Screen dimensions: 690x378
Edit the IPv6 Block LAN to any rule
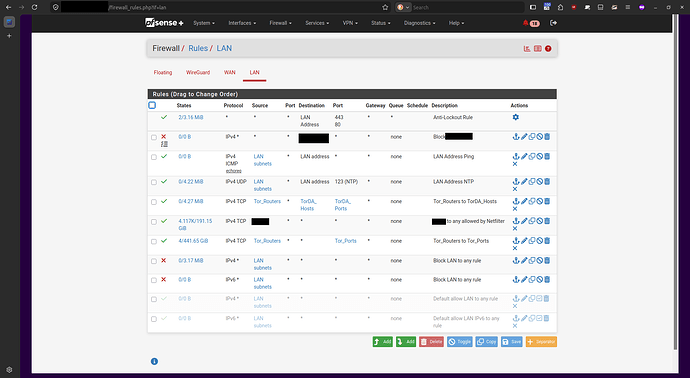click(524, 279)
